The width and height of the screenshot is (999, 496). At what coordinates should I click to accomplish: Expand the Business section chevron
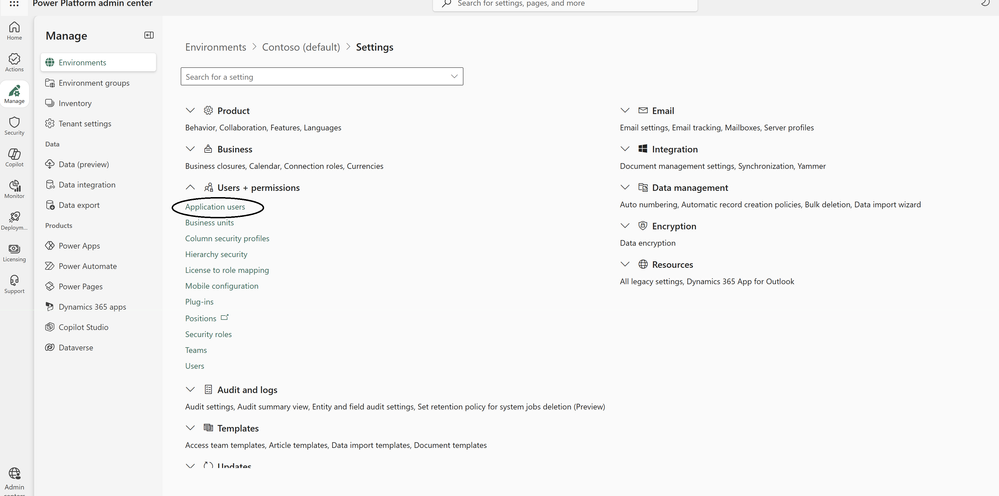tap(190, 149)
